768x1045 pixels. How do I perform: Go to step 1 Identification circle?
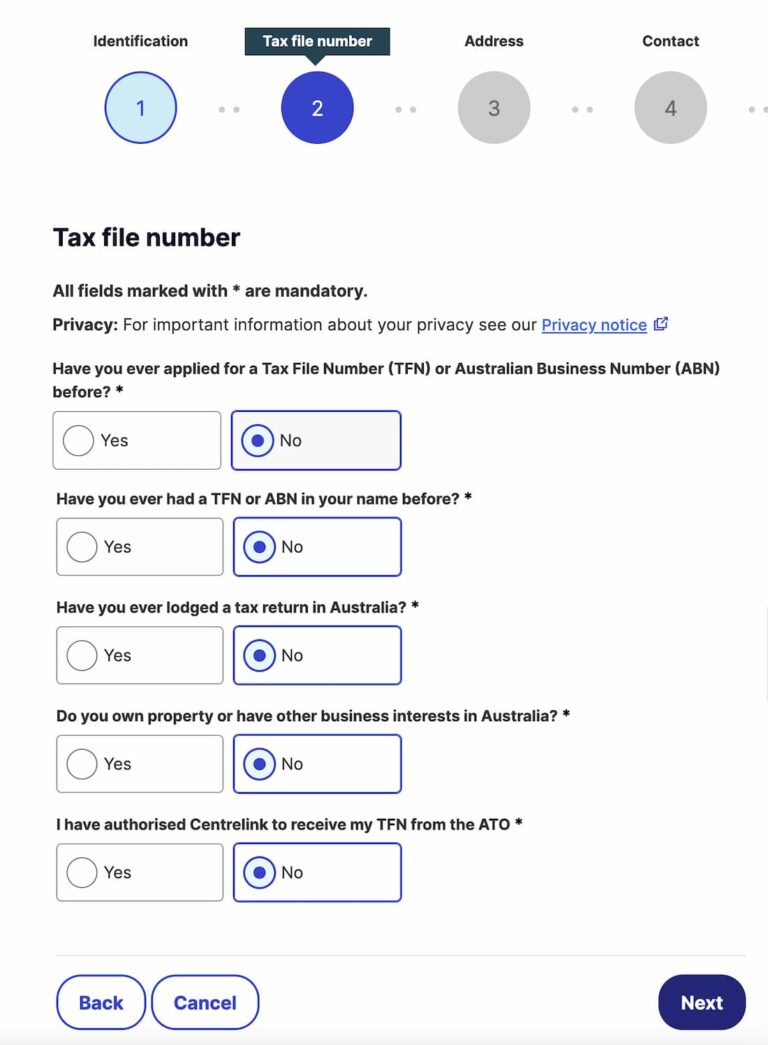tap(141, 108)
